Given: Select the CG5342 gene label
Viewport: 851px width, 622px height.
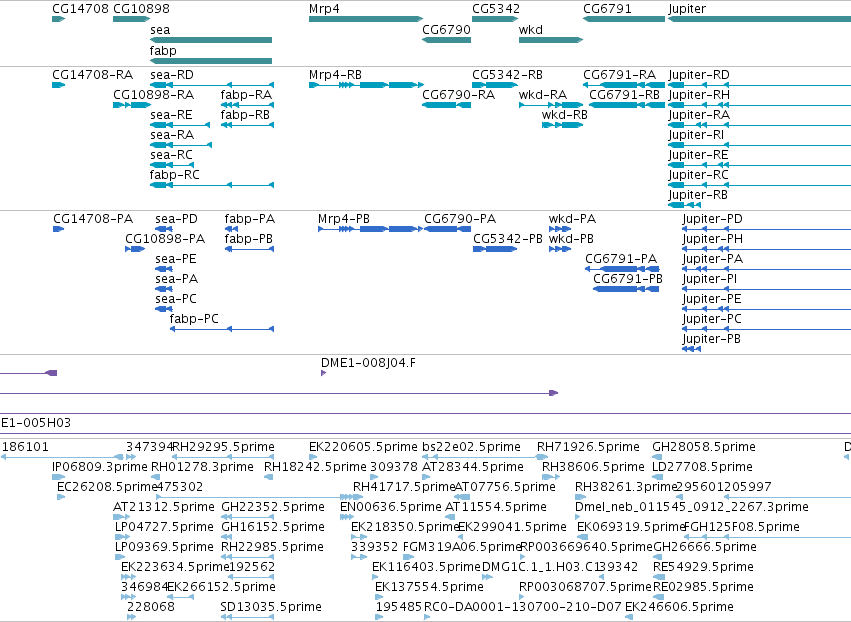Looking at the screenshot, I should click(x=496, y=9).
